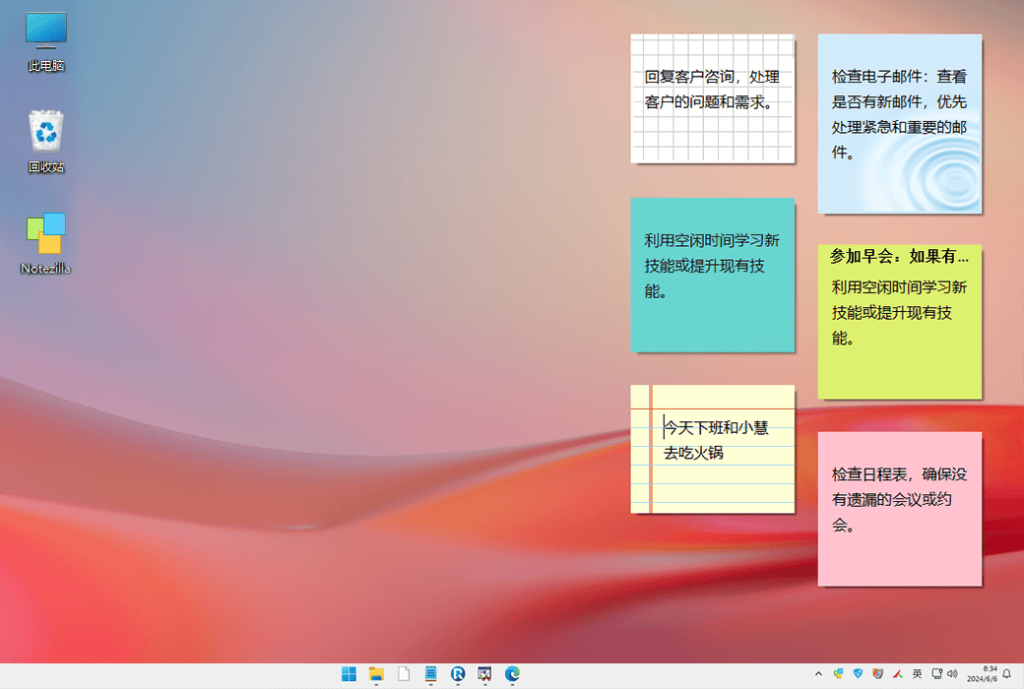This screenshot has width=1024, height=689.
Task: Click the round blue R app icon in taskbar
Action: [x=458, y=674]
